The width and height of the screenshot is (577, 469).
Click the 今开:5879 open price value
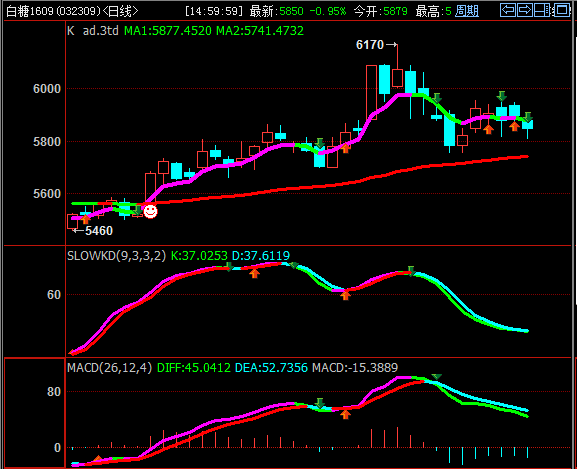[381, 11]
